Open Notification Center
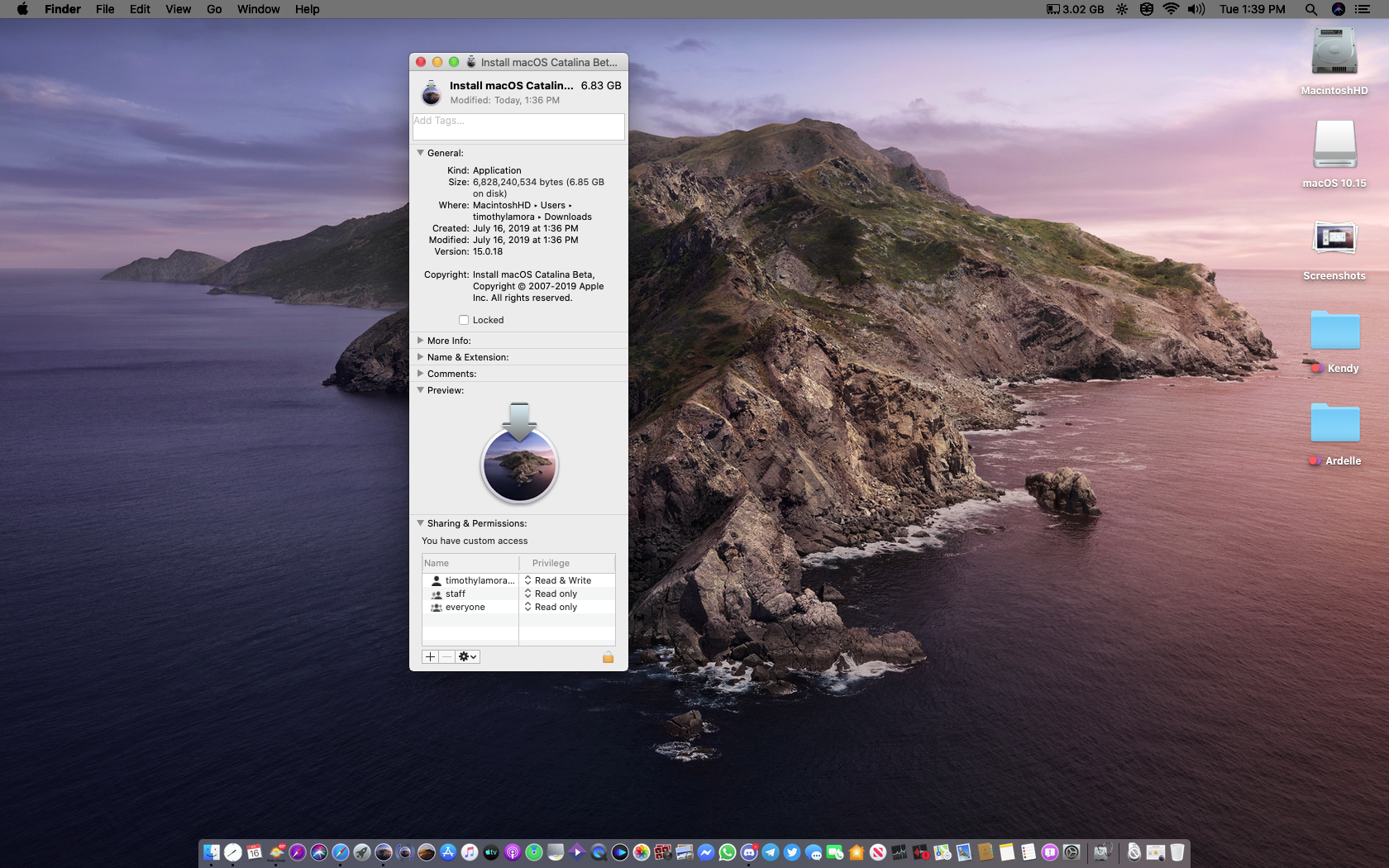The width and height of the screenshot is (1389, 868). (1363, 9)
